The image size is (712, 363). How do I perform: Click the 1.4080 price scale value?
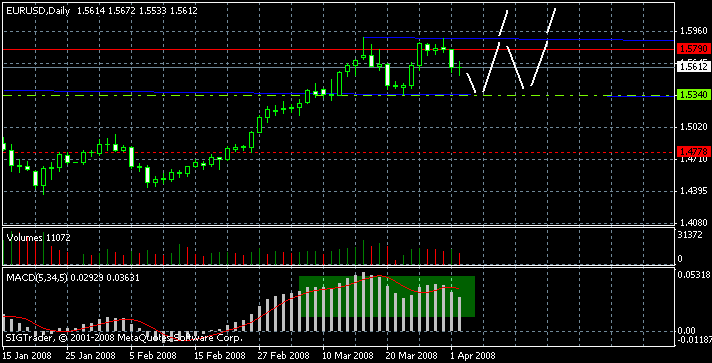[x=694, y=223]
